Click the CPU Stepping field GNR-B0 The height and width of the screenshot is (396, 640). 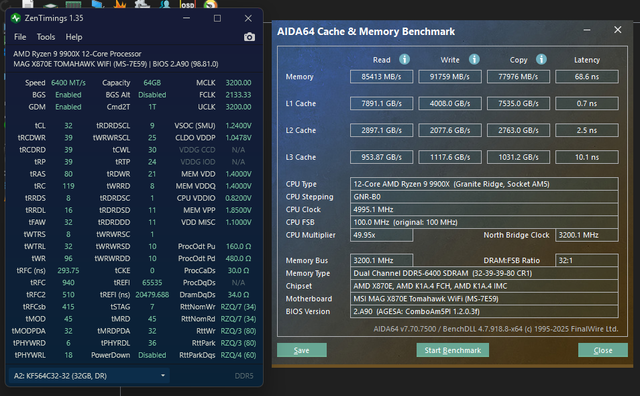484,197
